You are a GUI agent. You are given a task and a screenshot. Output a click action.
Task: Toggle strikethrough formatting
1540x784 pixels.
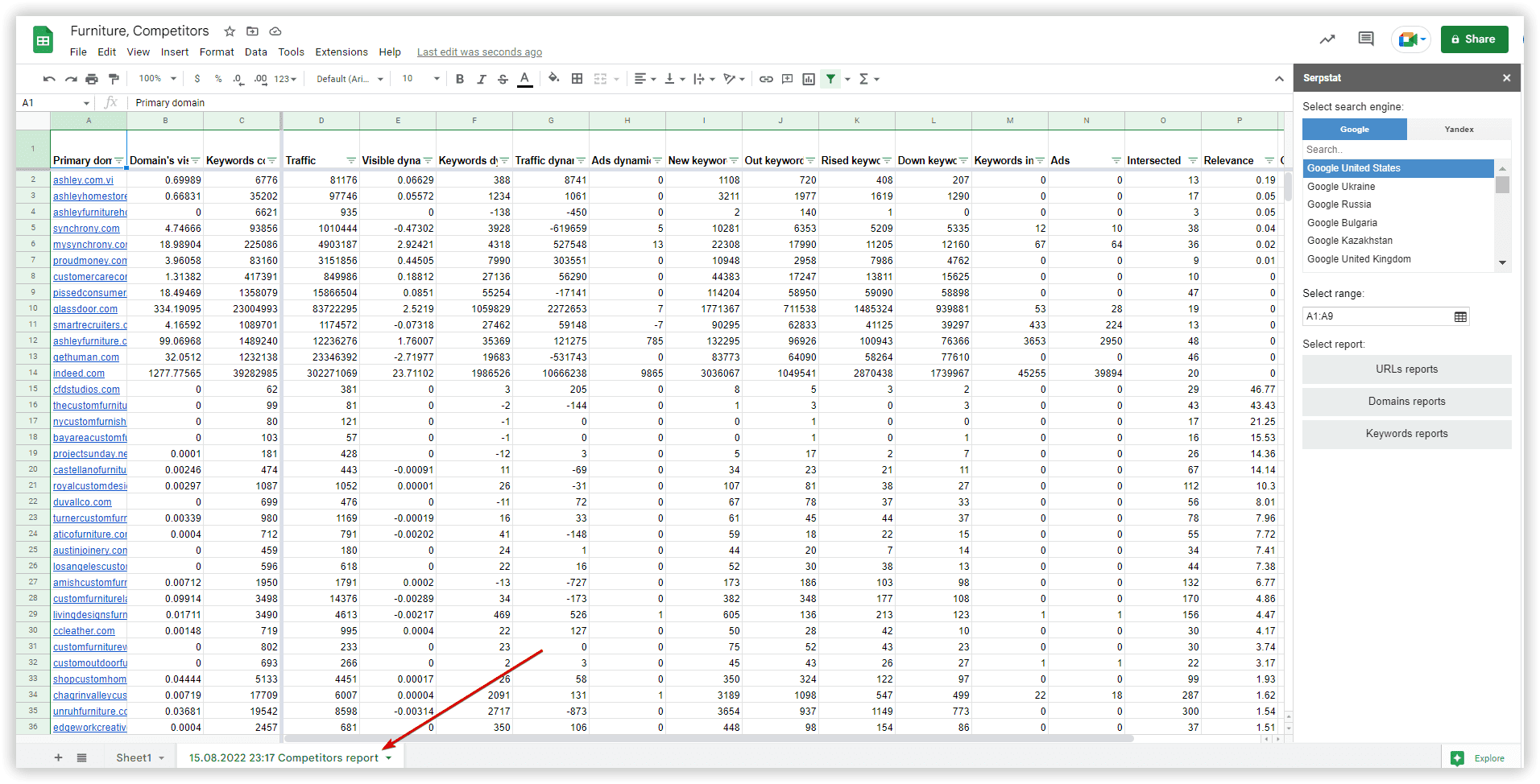(503, 78)
